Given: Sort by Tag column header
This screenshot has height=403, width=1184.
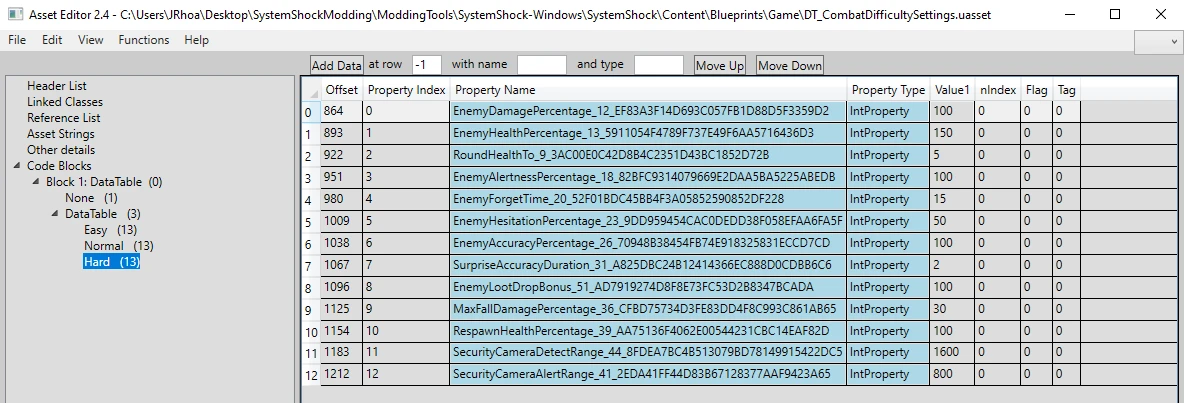Looking at the screenshot, I should pos(1067,90).
